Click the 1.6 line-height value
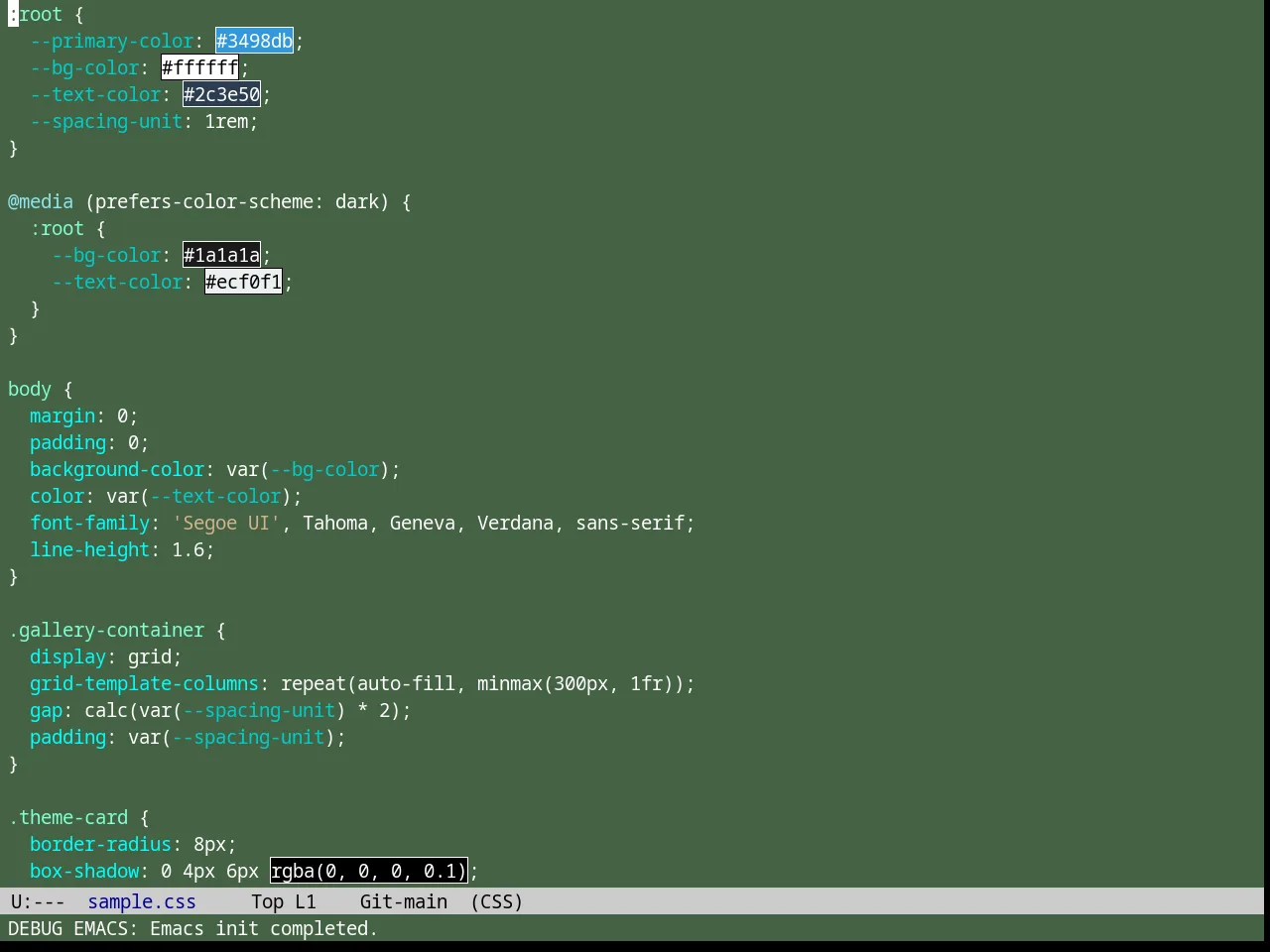 (x=189, y=549)
